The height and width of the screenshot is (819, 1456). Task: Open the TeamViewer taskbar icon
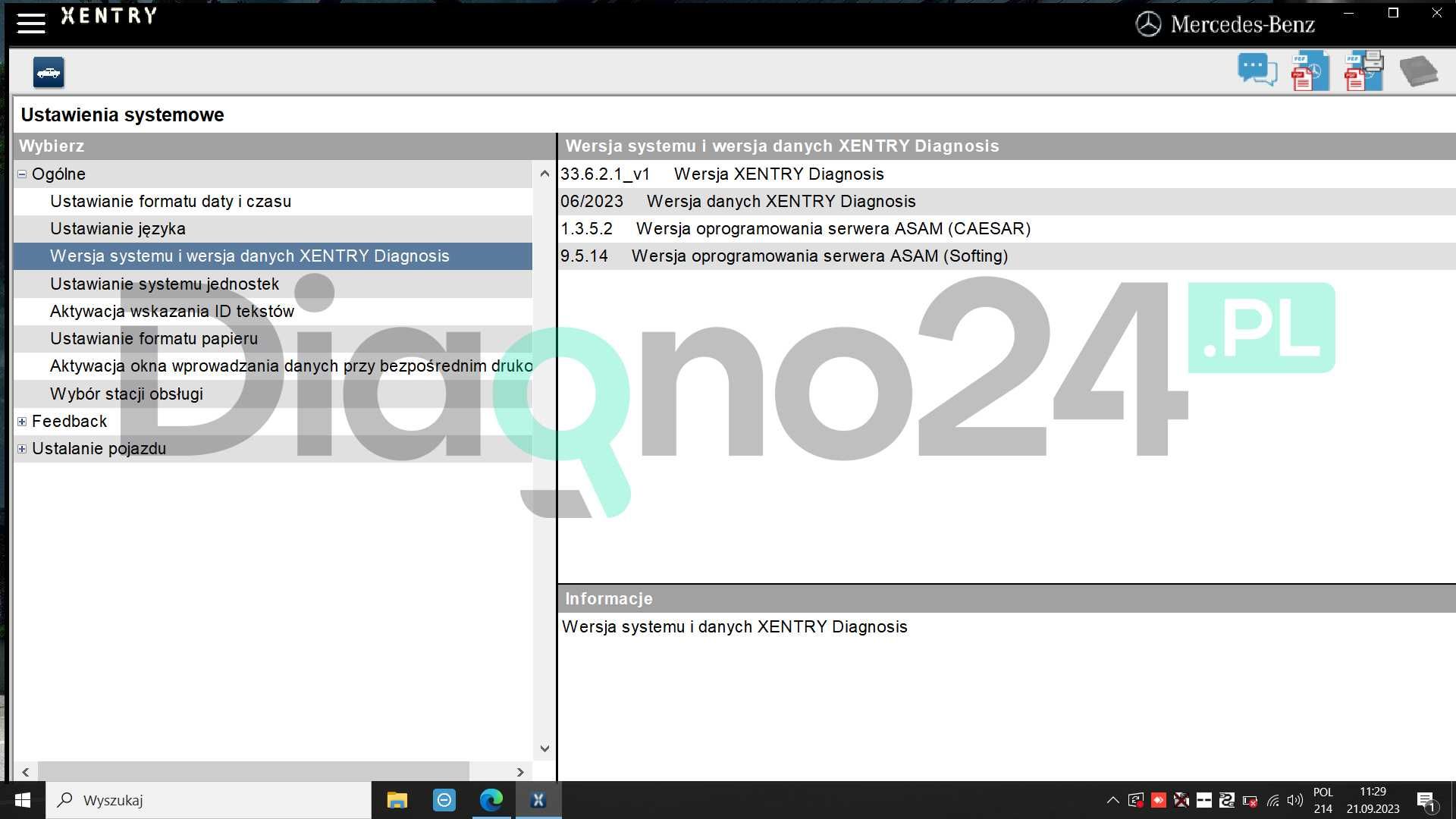444,800
